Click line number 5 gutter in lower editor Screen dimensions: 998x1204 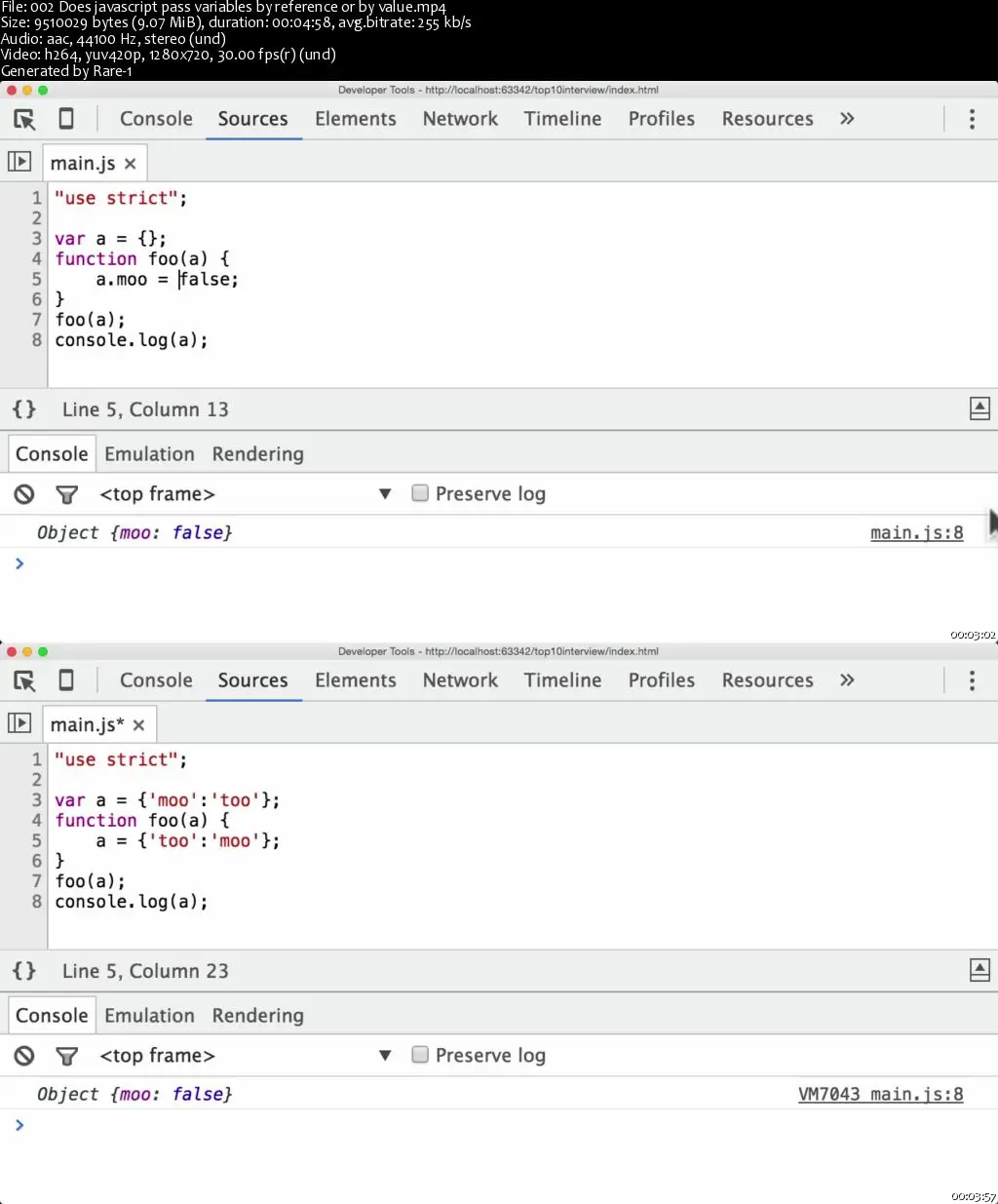36,840
